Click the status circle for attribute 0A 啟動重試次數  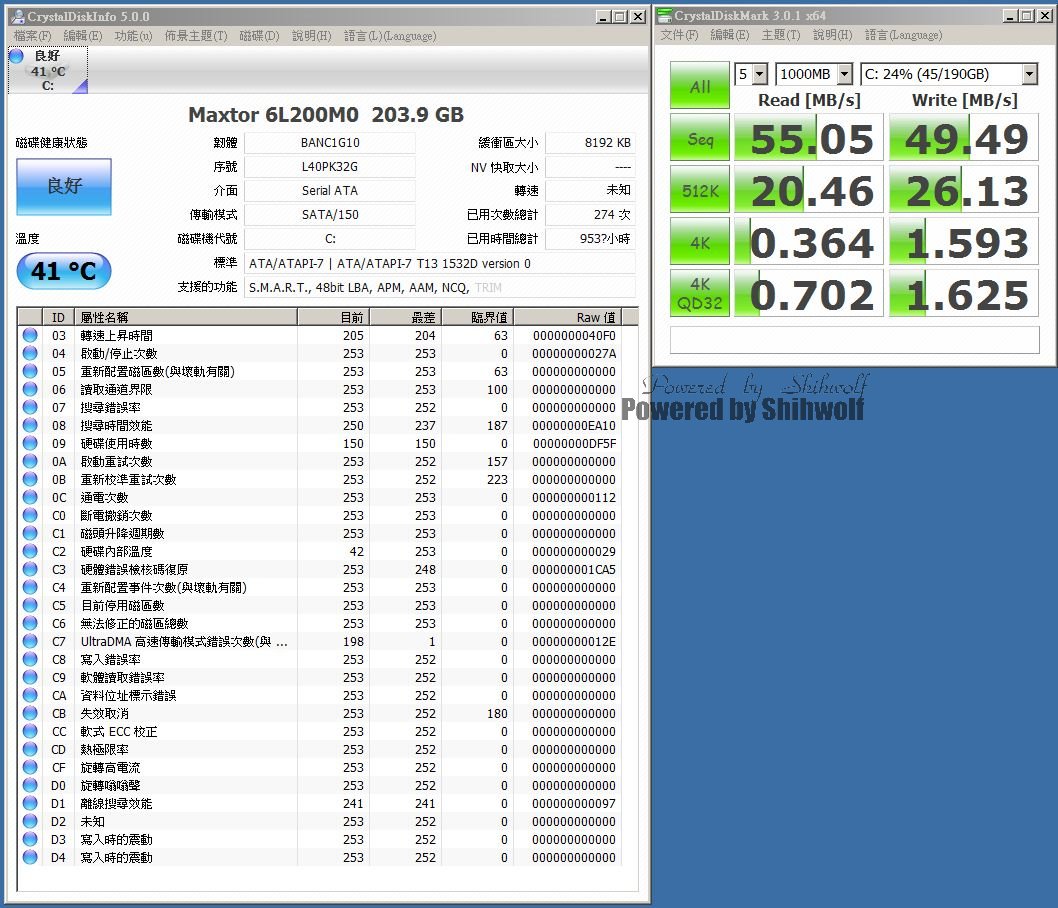tap(30, 461)
